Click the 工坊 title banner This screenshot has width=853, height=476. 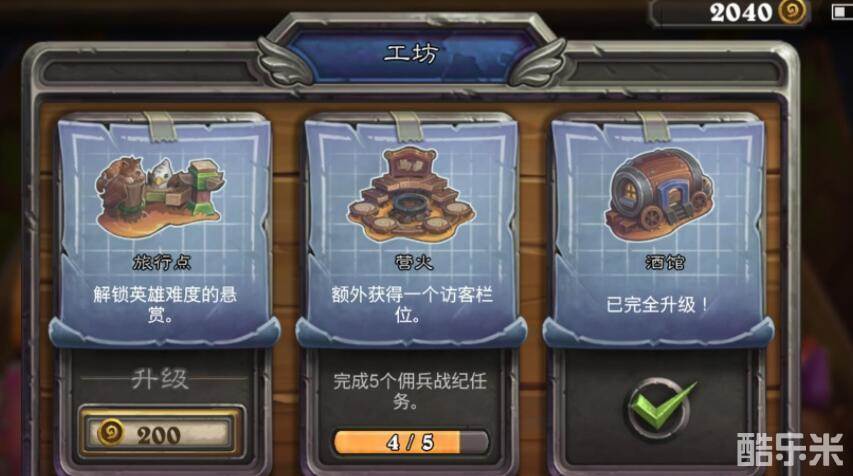(411, 53)
